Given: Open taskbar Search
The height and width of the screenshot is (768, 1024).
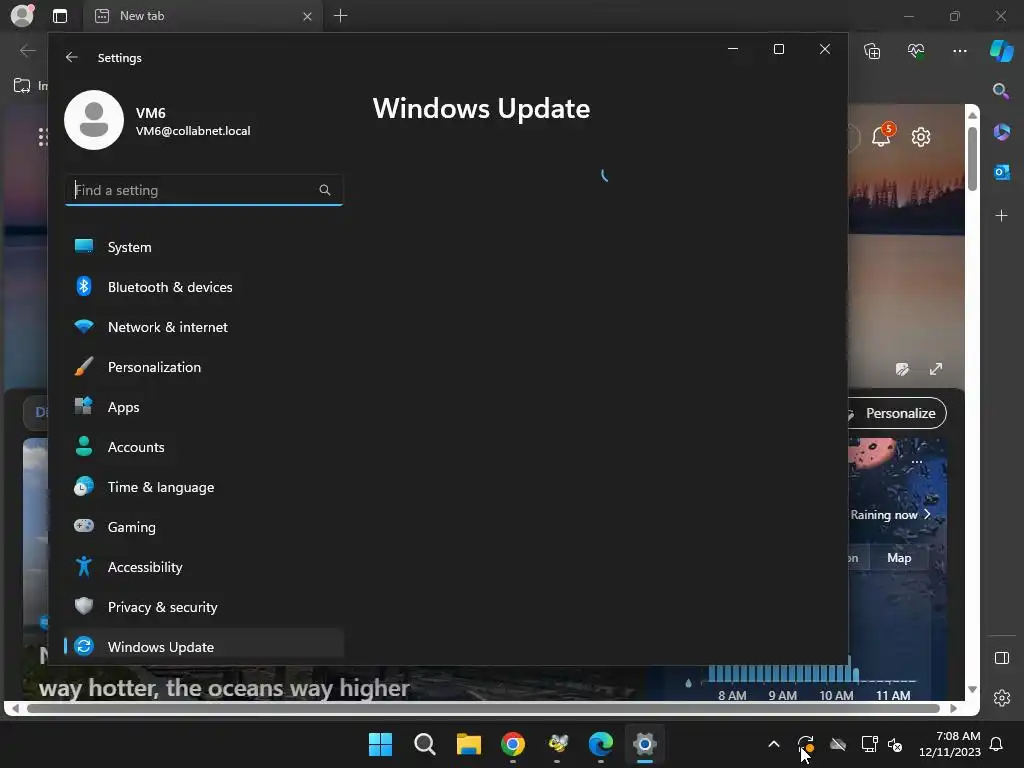Looking at the screenshot, I should point(424,744).
